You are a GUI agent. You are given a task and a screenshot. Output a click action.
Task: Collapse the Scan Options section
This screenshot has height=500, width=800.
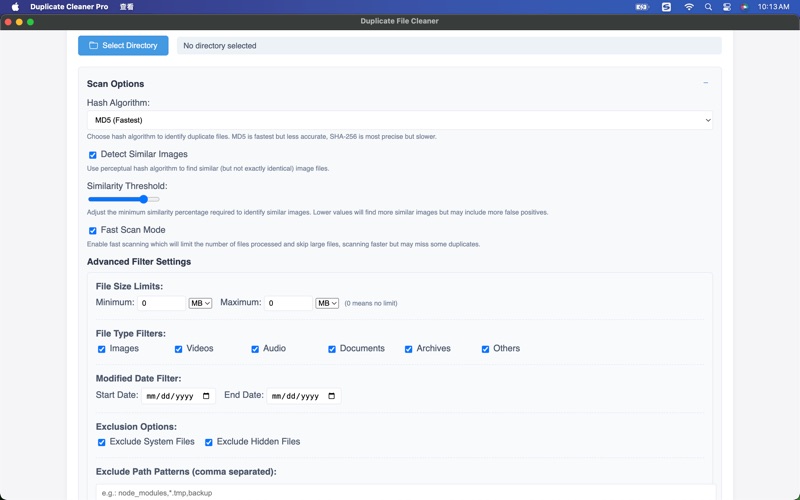tap(705, 83)
